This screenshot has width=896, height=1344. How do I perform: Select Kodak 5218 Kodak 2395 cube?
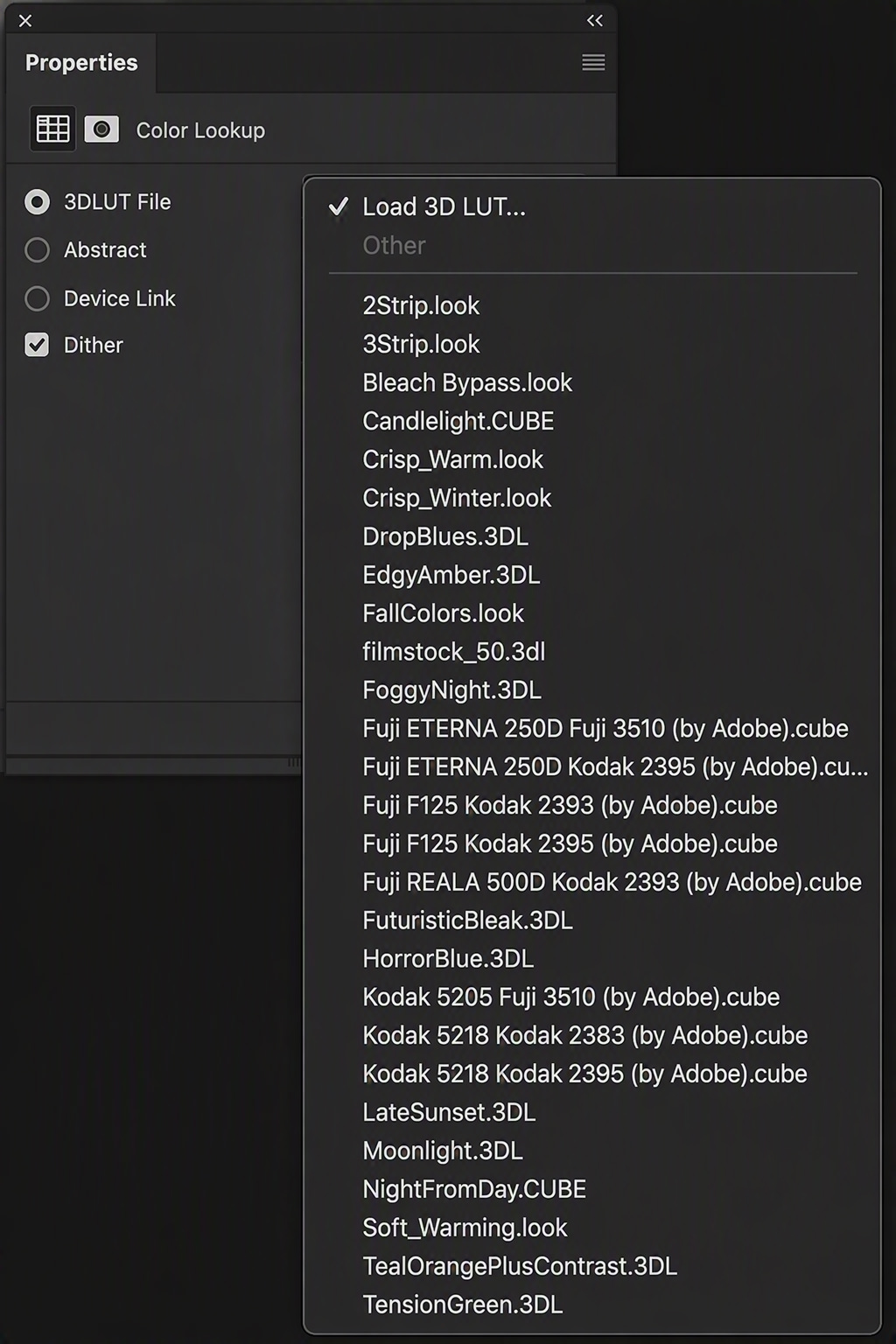(592, 1074)
